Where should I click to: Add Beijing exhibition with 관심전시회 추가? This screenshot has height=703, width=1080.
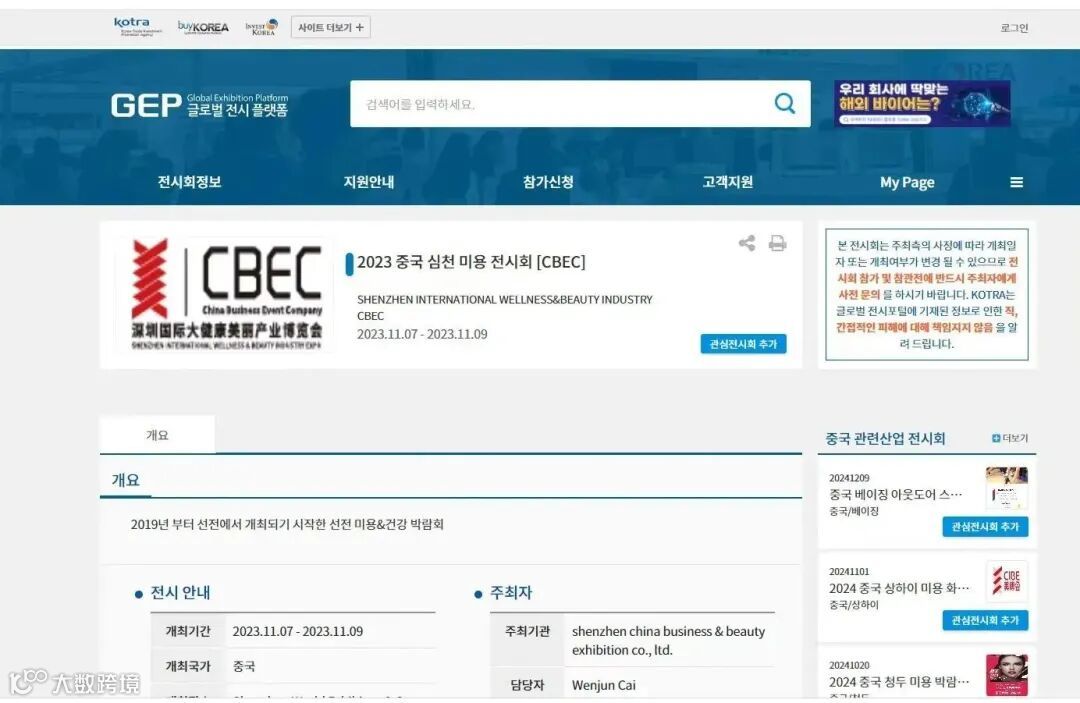[985, 527]
